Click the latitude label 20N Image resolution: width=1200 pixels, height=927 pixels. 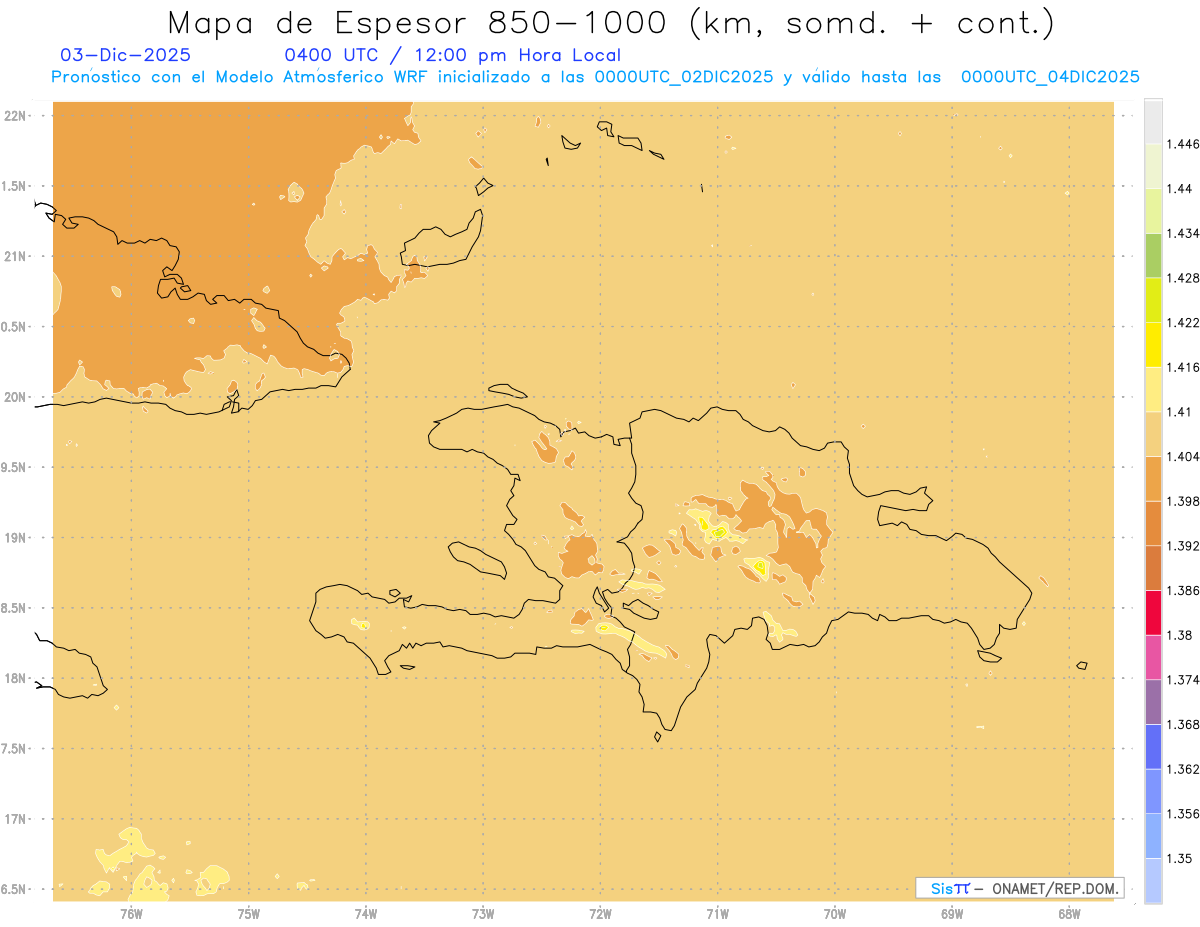click(x=15, y=397)
